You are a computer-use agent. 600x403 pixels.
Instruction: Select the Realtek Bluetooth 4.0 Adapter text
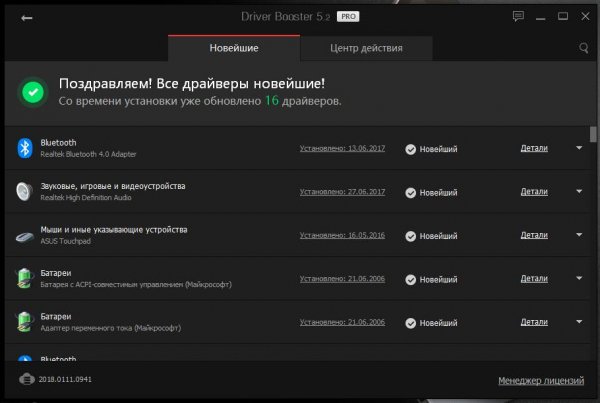(x=88, y=154)
